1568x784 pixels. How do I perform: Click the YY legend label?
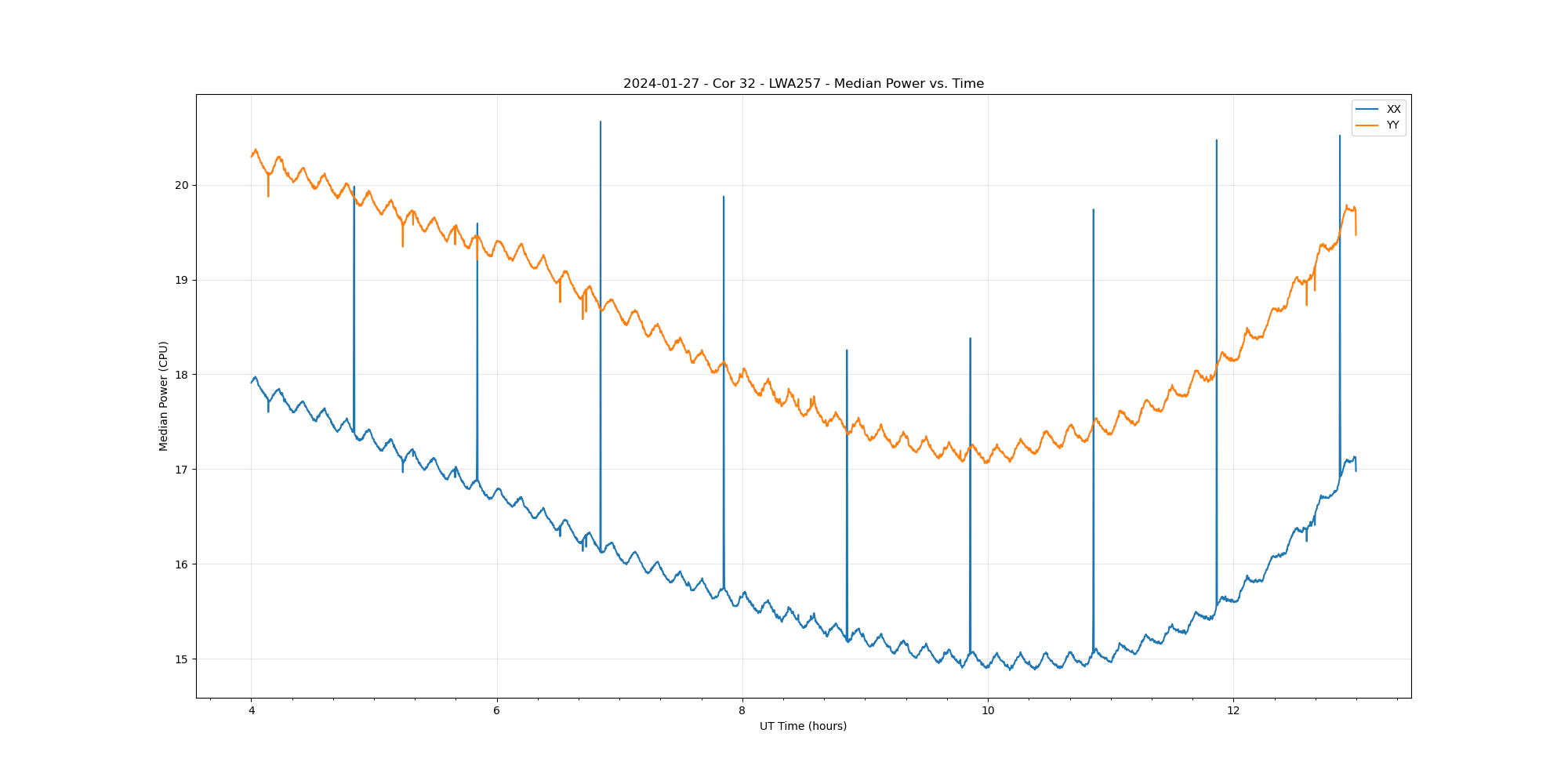[x=1392, y=125]
